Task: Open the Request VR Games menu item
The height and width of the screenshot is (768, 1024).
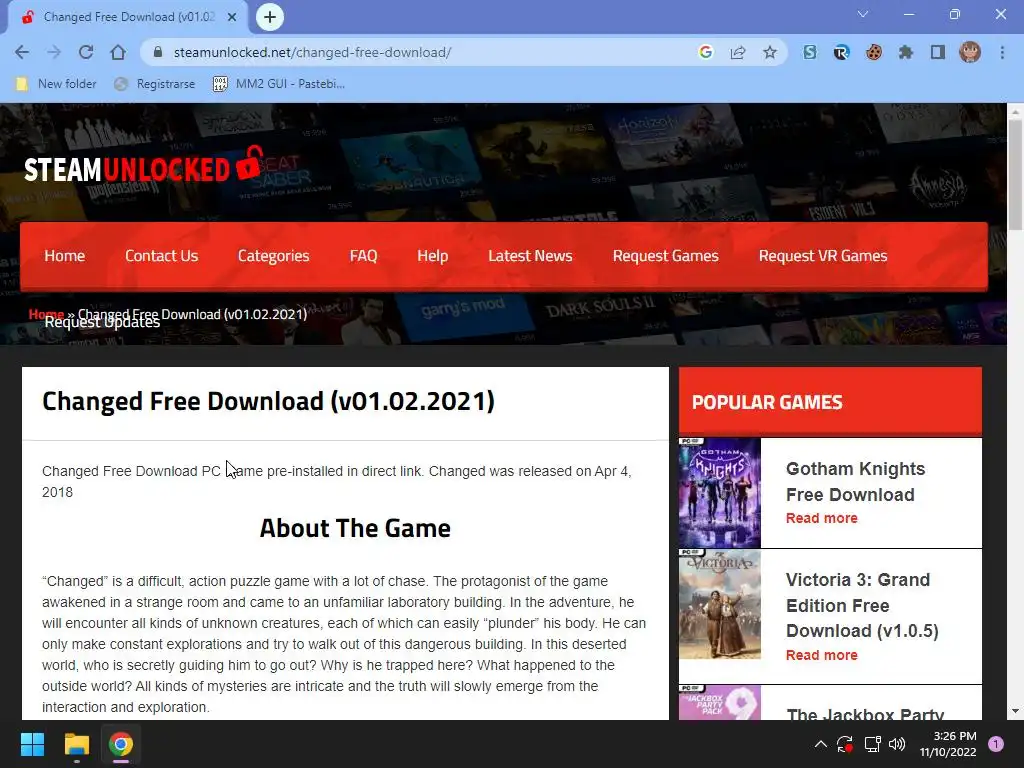Action: pyautogui.click(x=823, y=256)
